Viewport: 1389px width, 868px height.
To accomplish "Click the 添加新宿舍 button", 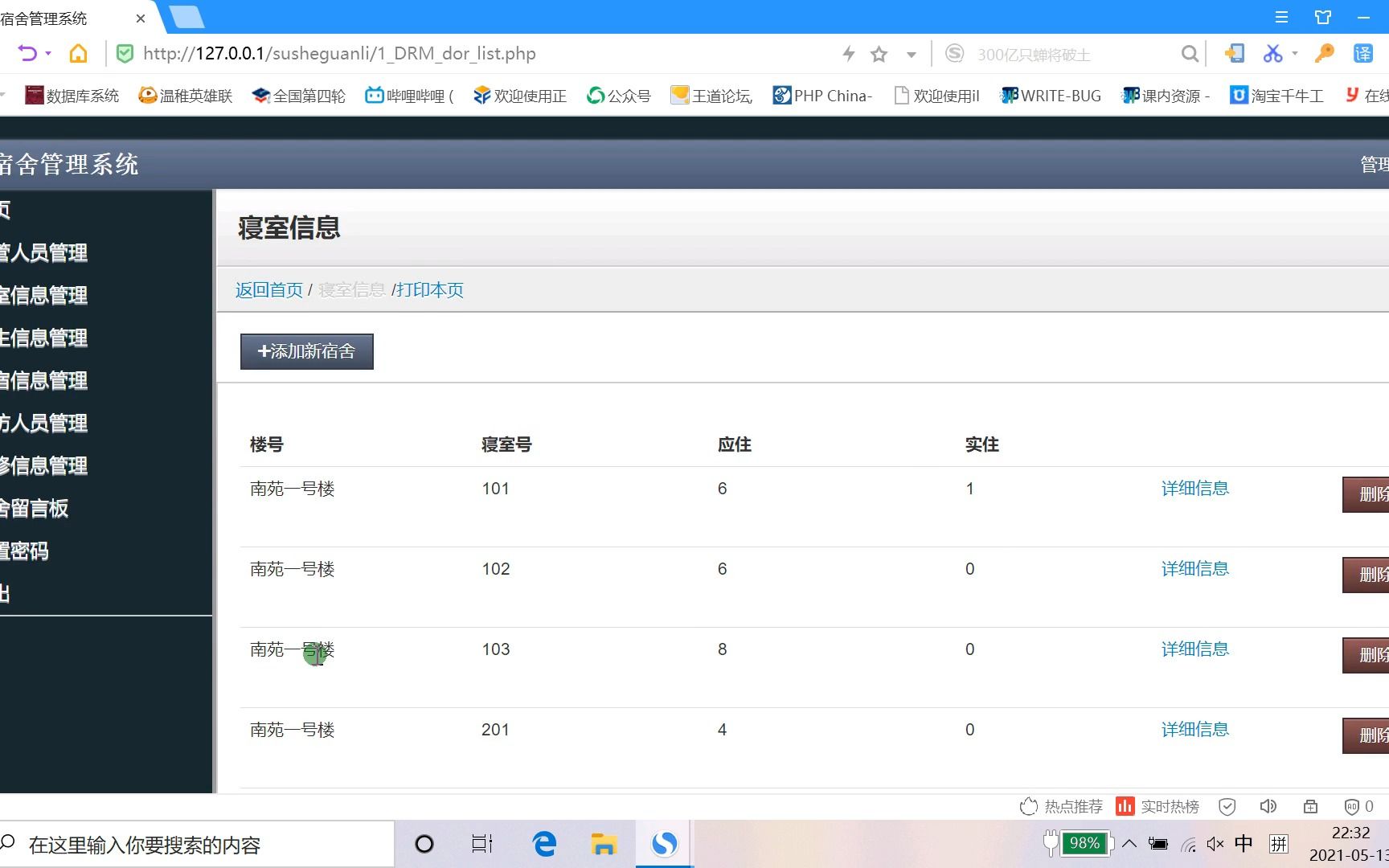I will (307, 351).
